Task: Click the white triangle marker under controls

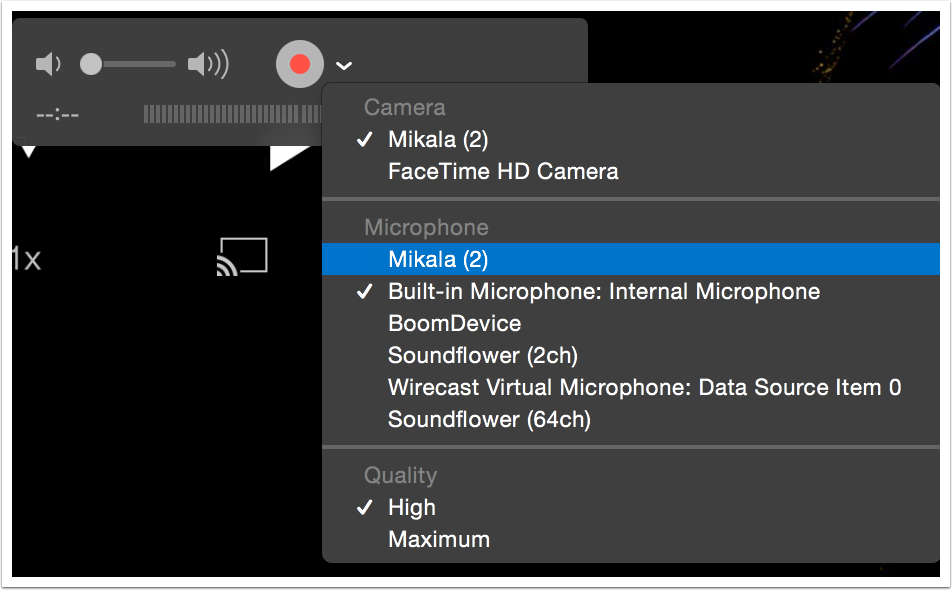Action: coord(289,158)
